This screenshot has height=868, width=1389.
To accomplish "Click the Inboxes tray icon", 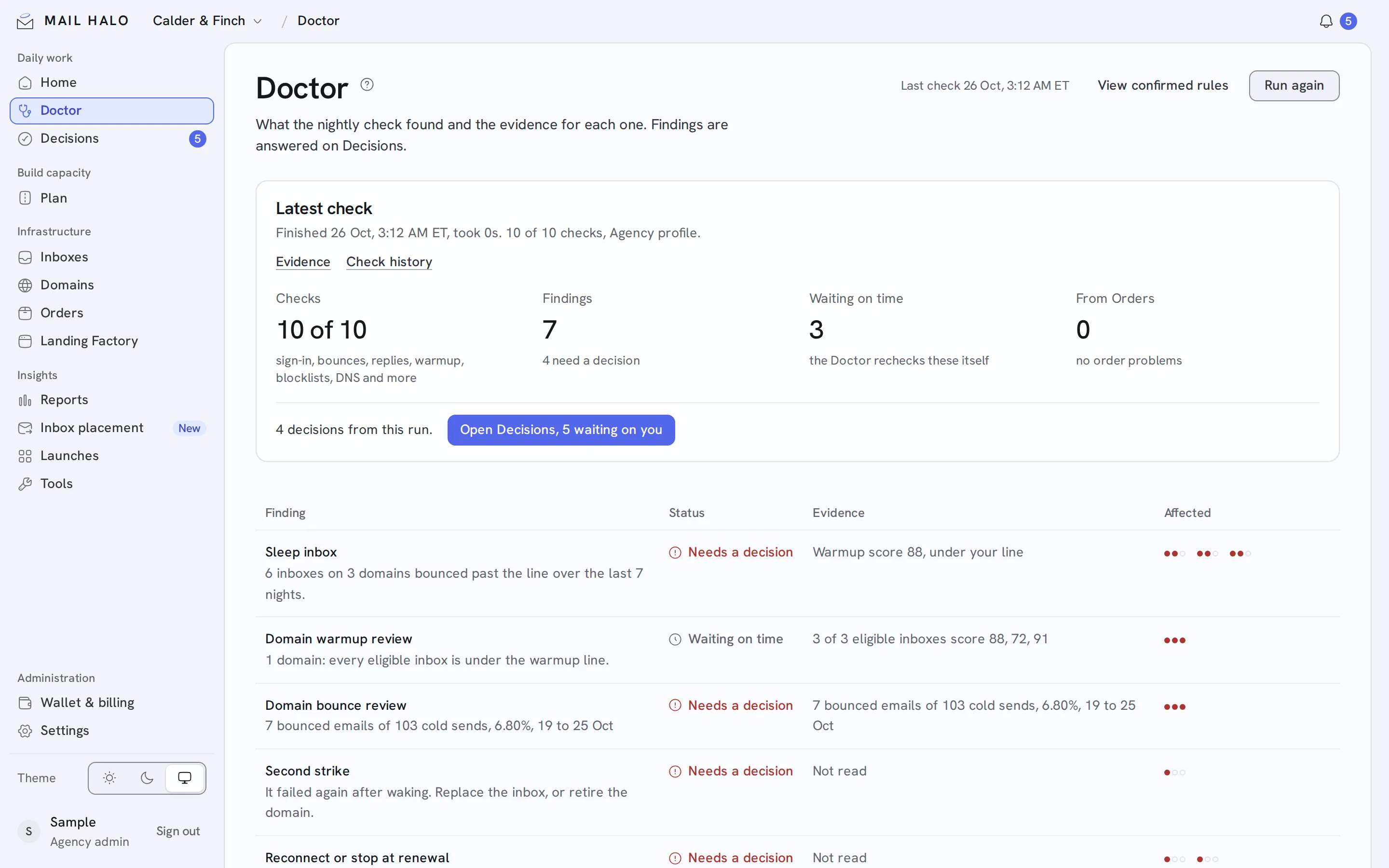I will (25, 257).
